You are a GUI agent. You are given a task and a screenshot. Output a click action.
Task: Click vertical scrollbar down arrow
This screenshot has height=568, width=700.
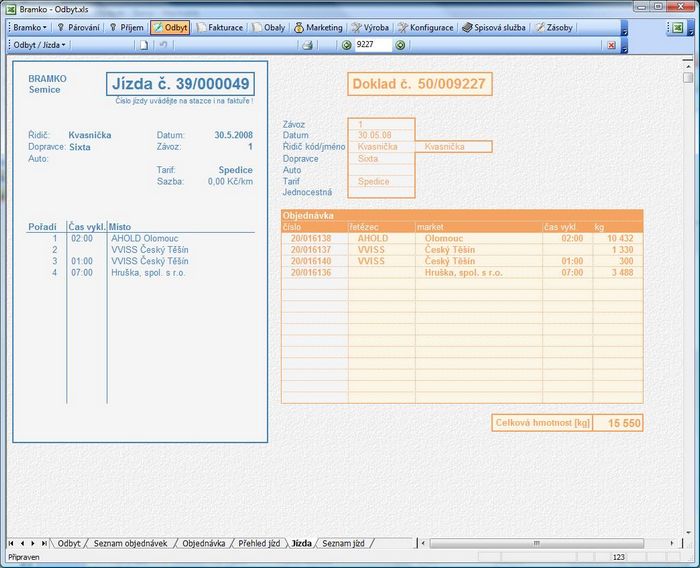coord(688,532)
